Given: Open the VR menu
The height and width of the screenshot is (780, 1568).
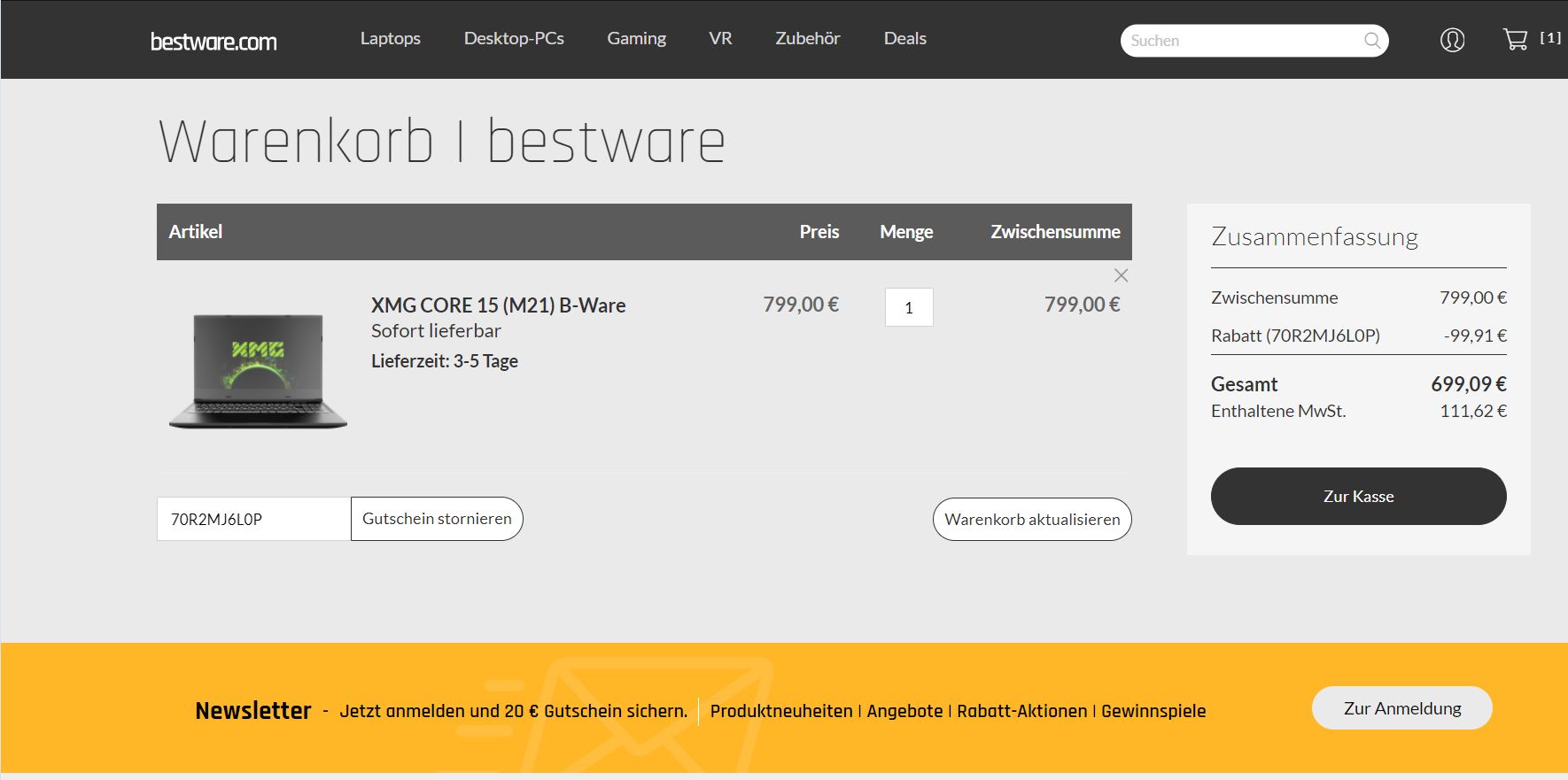Looking at the screenshot, I should pyautogui.click(x=720, y=38).
